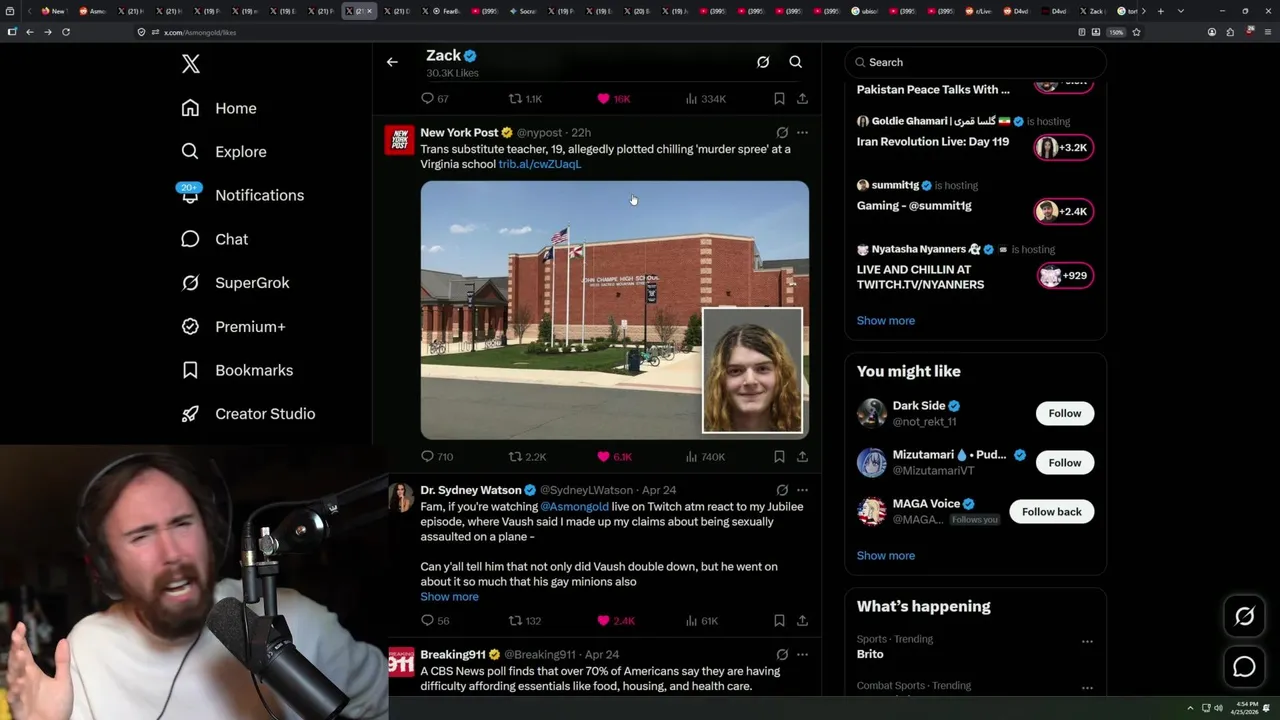Bookmark Dr. Sydney Watson's post
Screen dimensions: 1280x720
coord(779,621)
